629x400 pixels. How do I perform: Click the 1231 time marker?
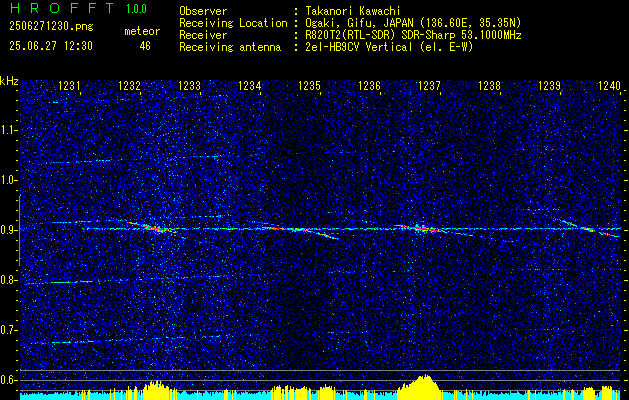pos(69,85)
